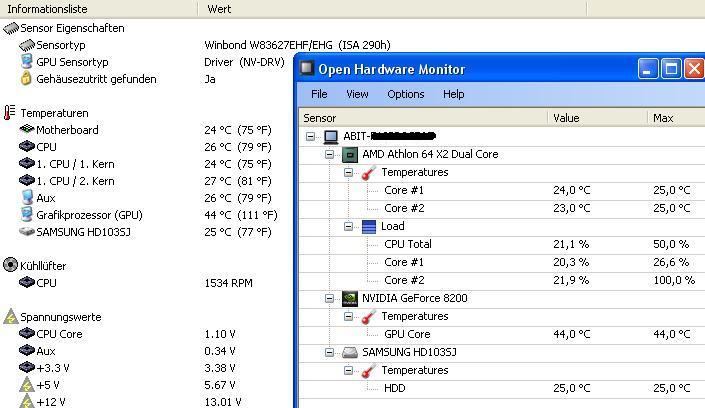Click the 1534 RPM fan speed value
The image size is (705, 408).
[228, 283]
